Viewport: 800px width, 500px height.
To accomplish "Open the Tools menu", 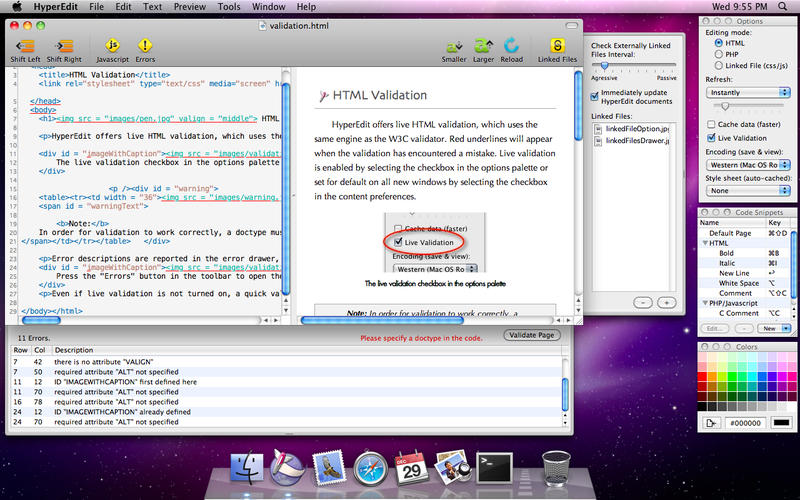I will 228,7.
